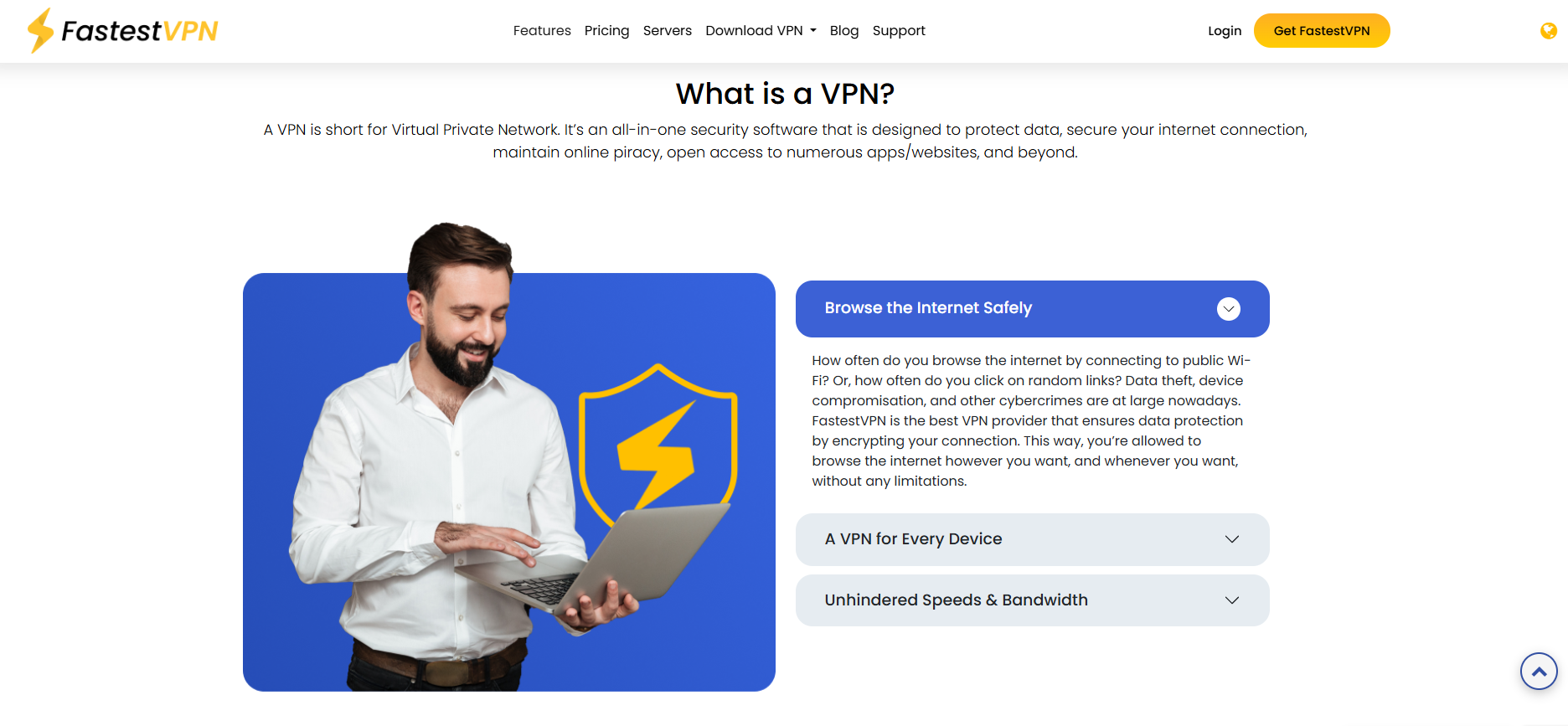The height and width of the screenshot is (726, 1568).
Task: Click the What is a VPN heading
Action: tap(785, 94)
